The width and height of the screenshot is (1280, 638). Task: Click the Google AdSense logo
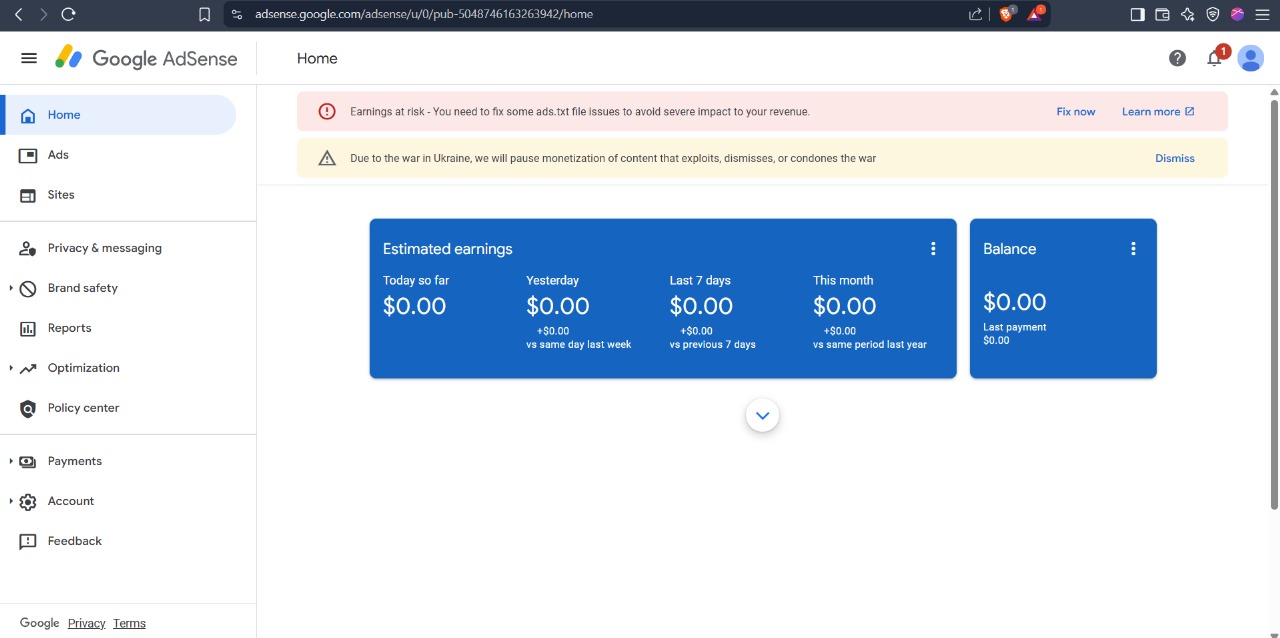point(146,58)
